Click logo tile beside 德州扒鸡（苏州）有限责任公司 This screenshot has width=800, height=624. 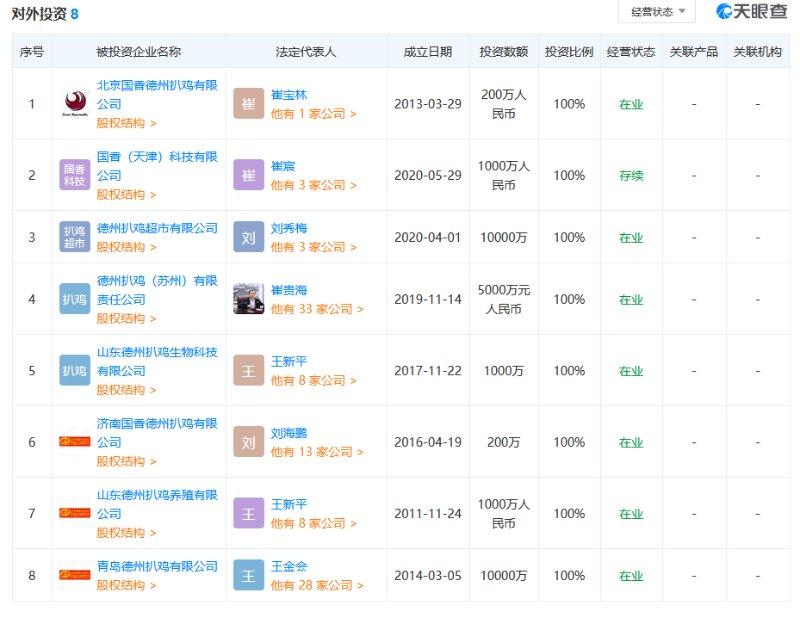pyautogui.click(x=74, y=299)
